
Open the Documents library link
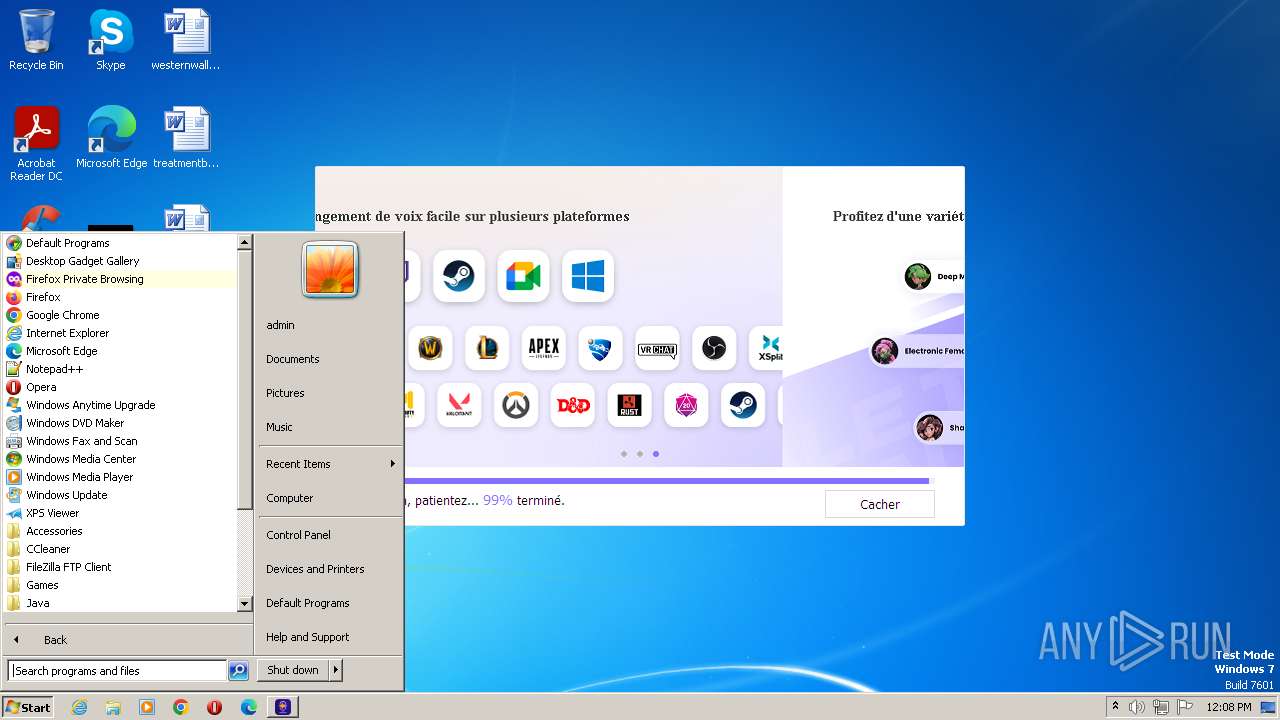point(330,359)
